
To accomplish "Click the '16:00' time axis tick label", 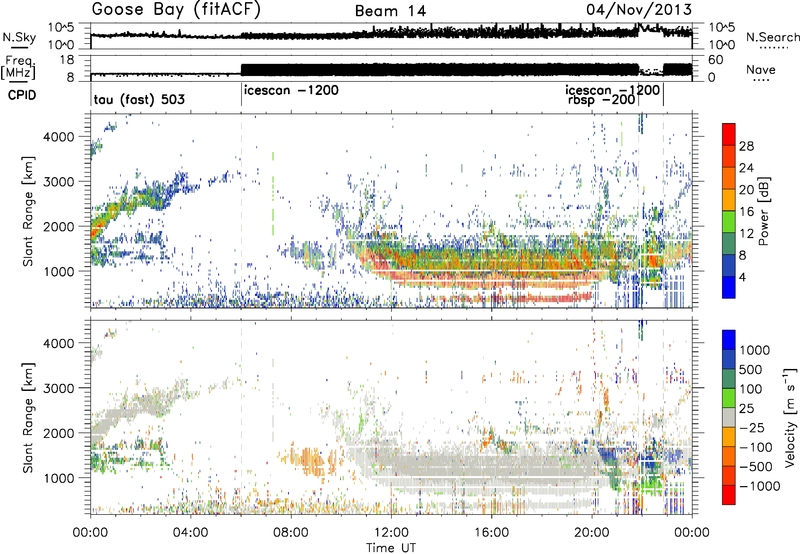I will click(x=491, y=533).
